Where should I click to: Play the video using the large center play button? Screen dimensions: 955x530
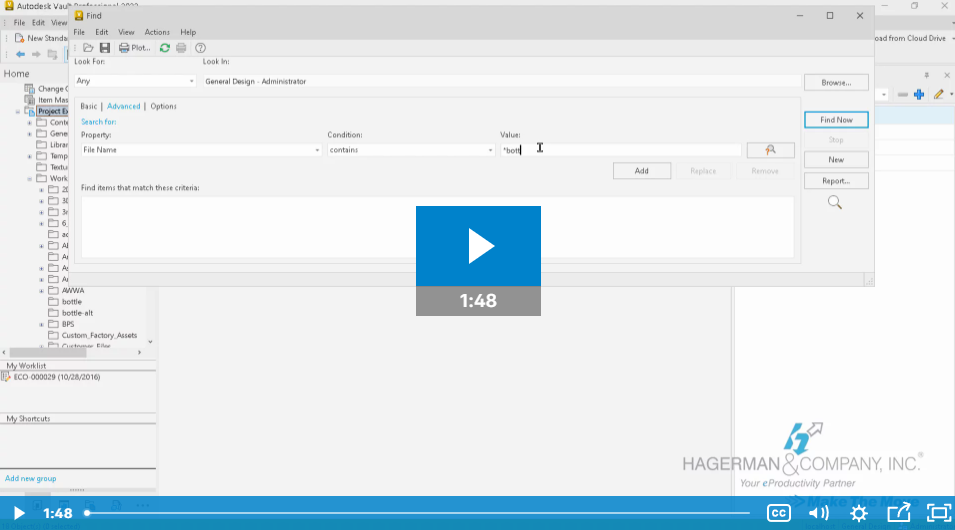tap(478, 246)
